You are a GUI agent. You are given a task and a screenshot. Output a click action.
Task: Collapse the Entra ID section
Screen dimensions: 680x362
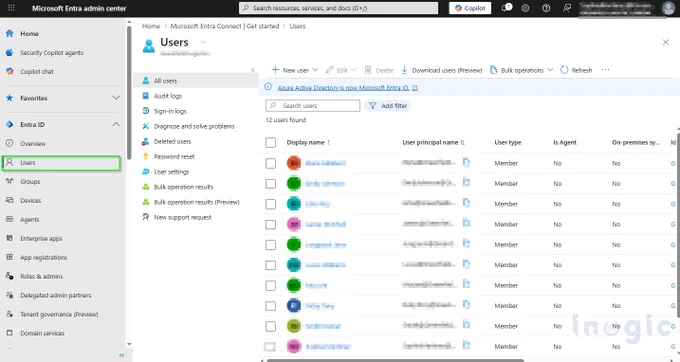point(116,124)
